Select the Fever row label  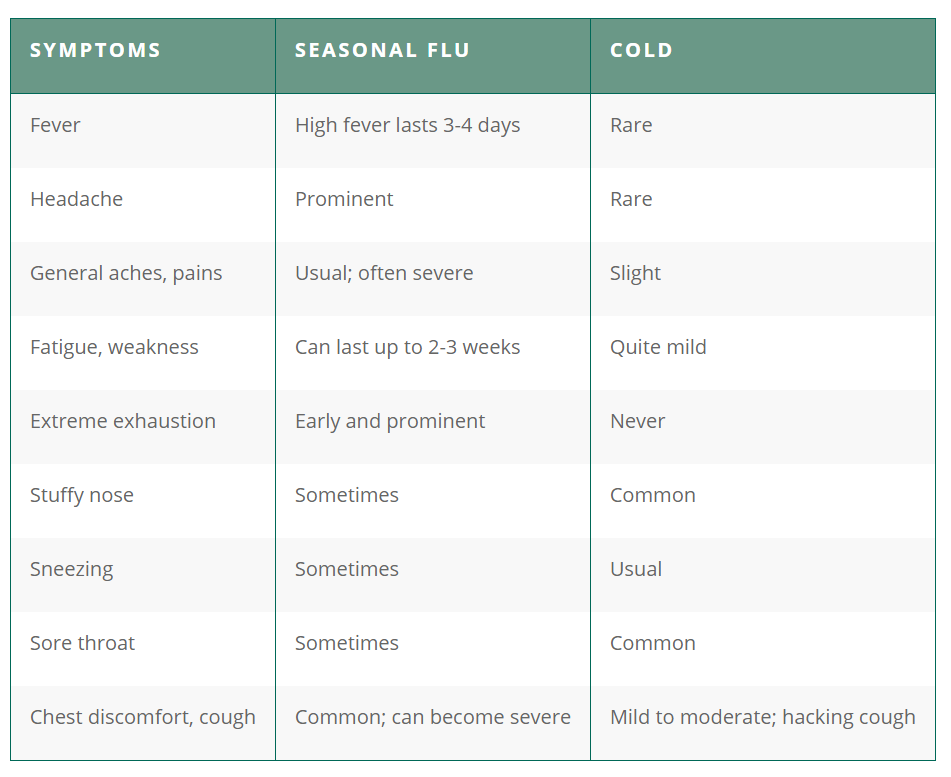coord(55,125)
